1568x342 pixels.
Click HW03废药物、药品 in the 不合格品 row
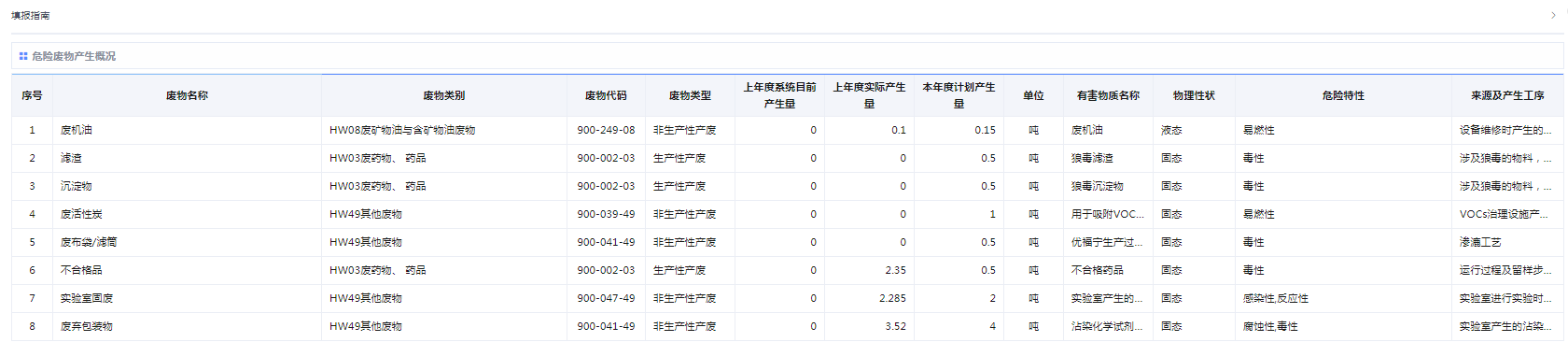377,270
